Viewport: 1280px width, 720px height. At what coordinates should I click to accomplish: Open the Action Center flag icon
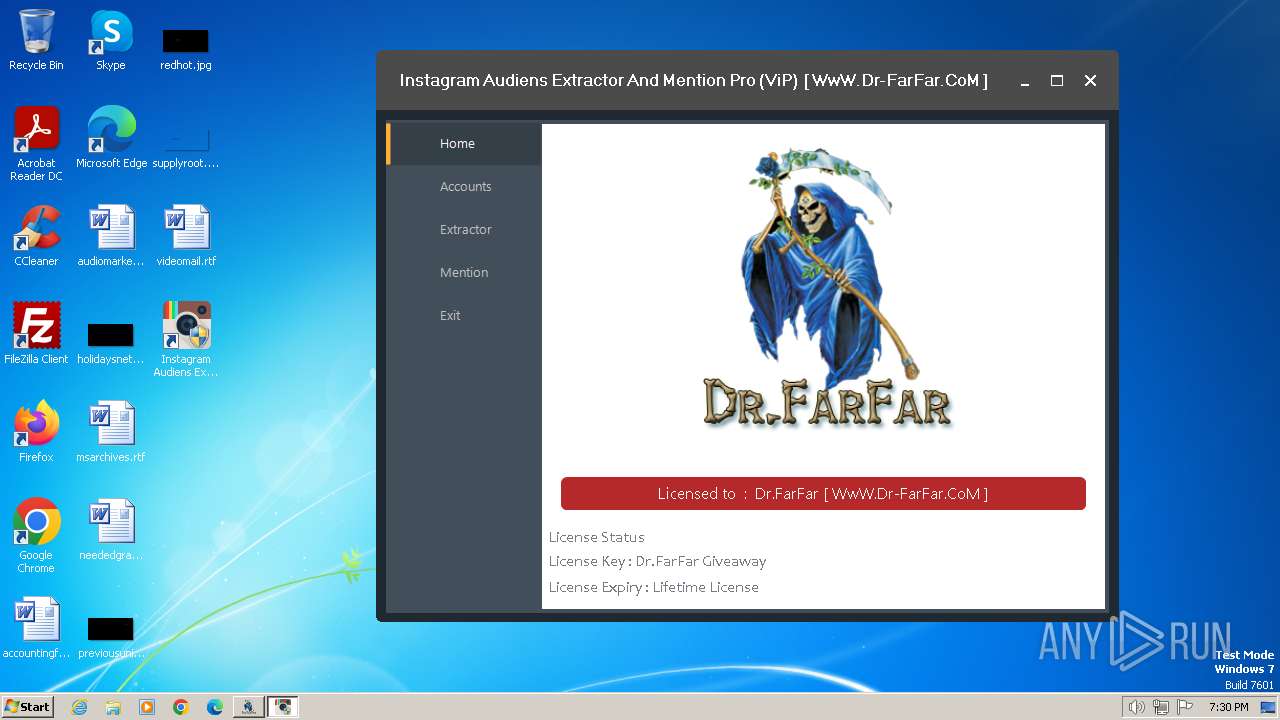(x=1185, y=707)
